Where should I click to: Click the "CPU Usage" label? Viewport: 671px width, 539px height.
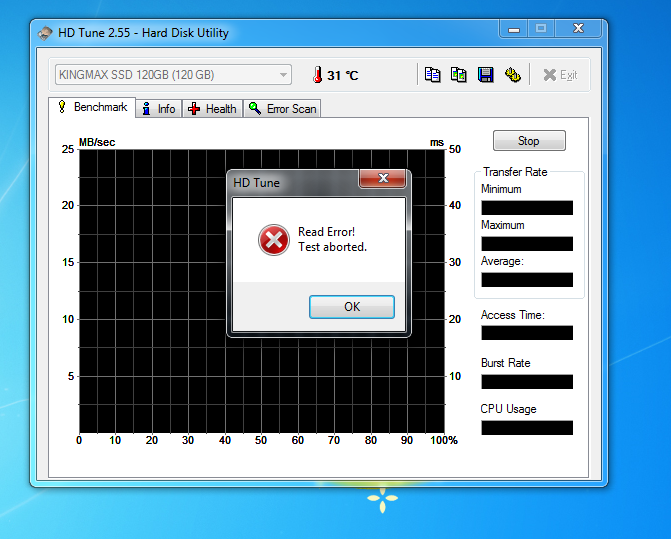point(508,409)
